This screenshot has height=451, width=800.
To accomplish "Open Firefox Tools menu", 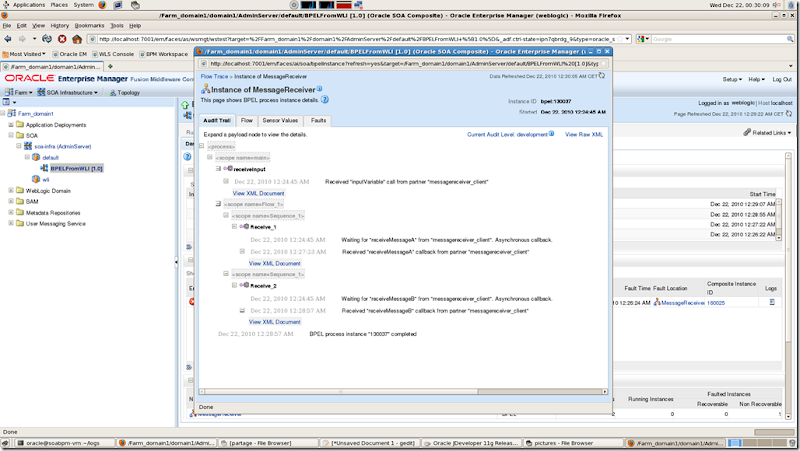I will (117, 26).
